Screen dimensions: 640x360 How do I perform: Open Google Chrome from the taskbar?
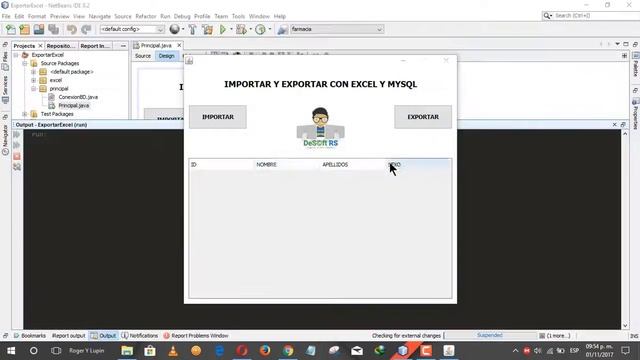coord(288,351)
